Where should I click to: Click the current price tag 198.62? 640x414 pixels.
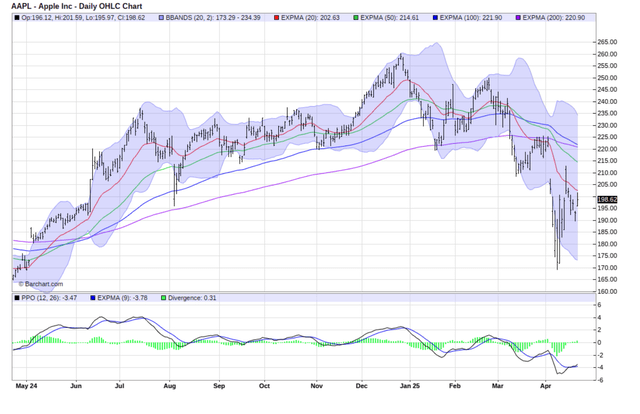(x=607, y=199)
